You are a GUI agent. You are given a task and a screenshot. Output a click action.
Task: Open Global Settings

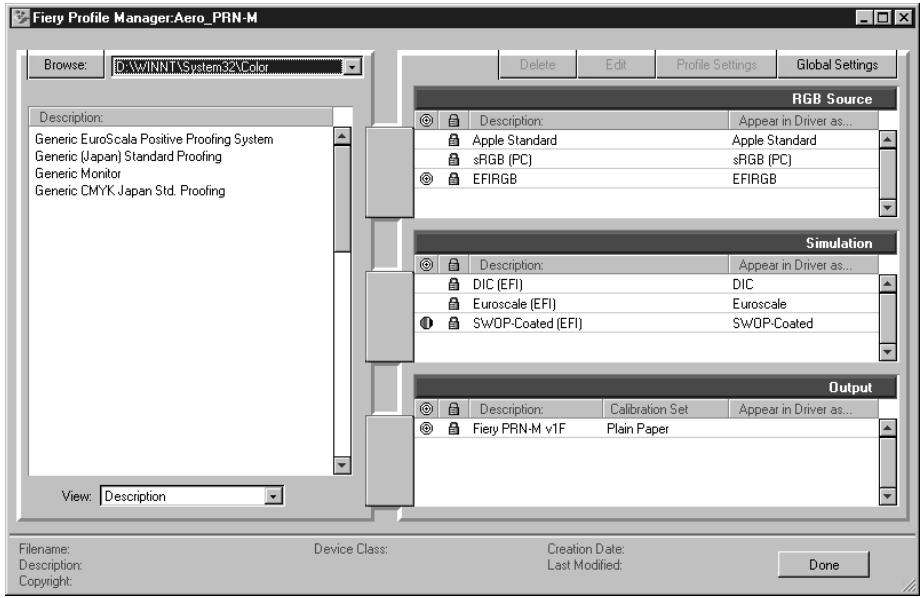837,65
